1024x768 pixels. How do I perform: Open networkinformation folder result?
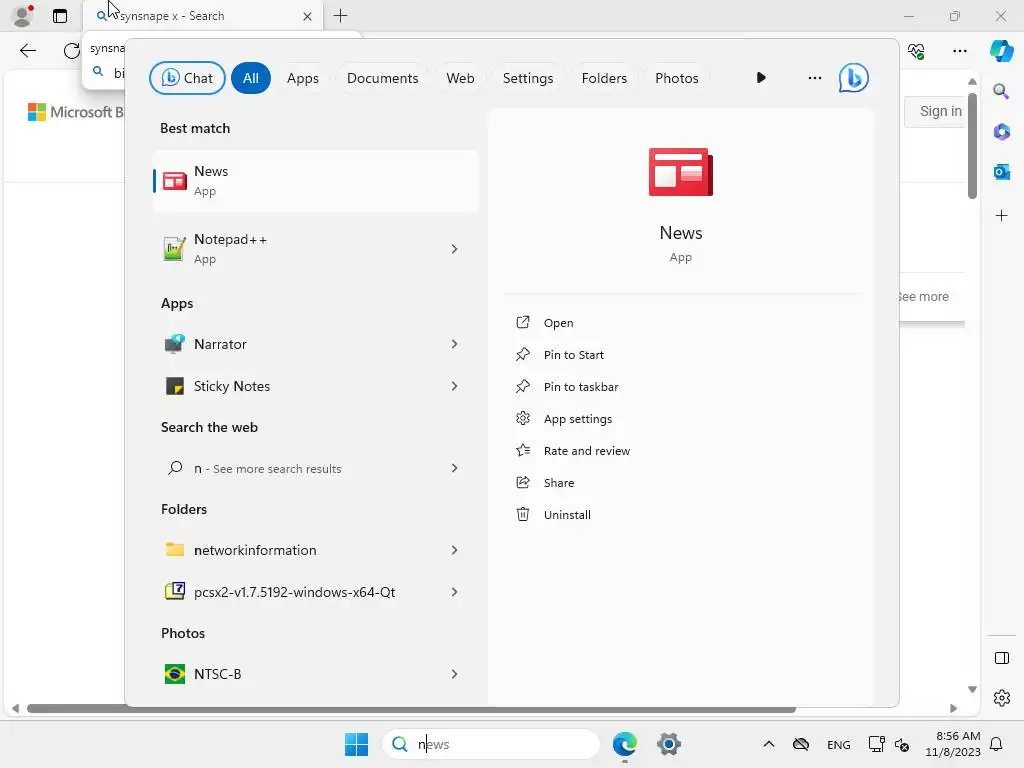click(315, 550)
